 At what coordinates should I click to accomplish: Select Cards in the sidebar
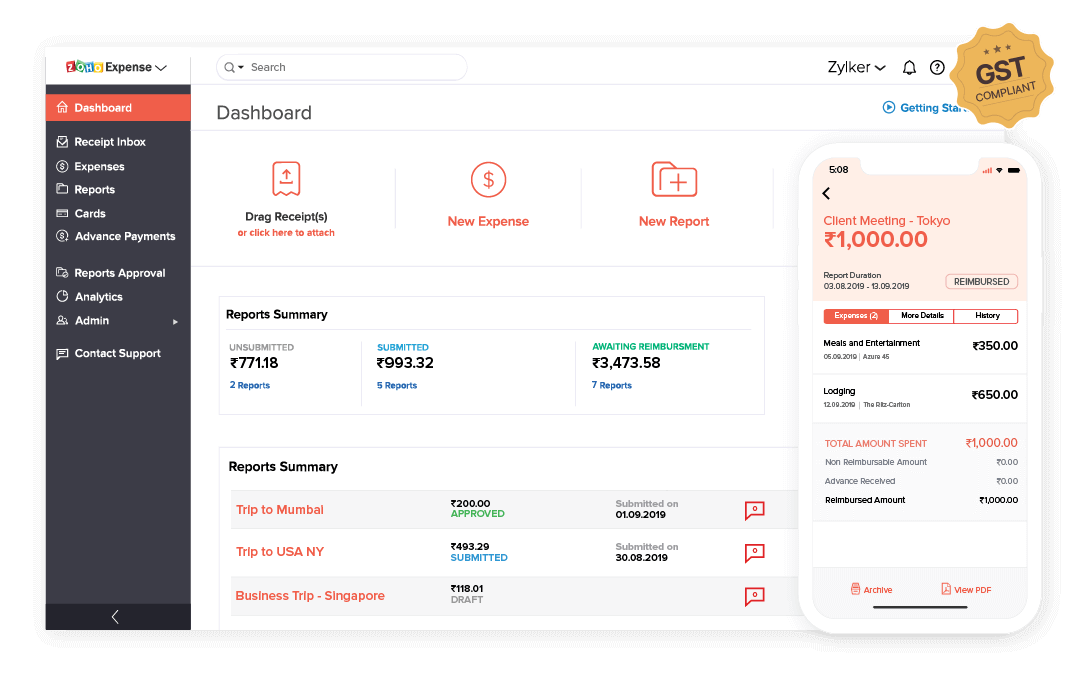(89, 213)
